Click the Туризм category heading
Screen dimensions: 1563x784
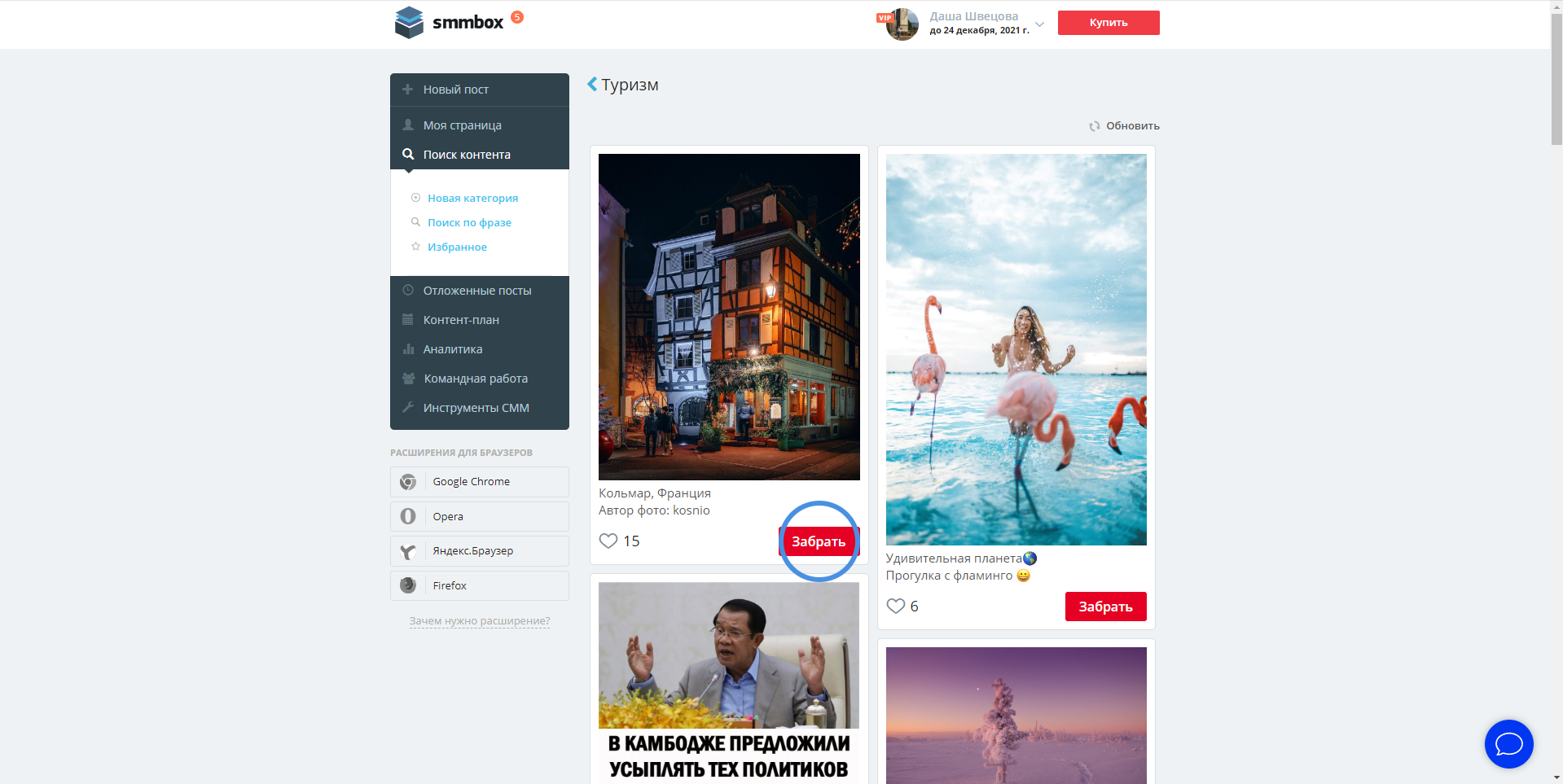click(630, 85)
